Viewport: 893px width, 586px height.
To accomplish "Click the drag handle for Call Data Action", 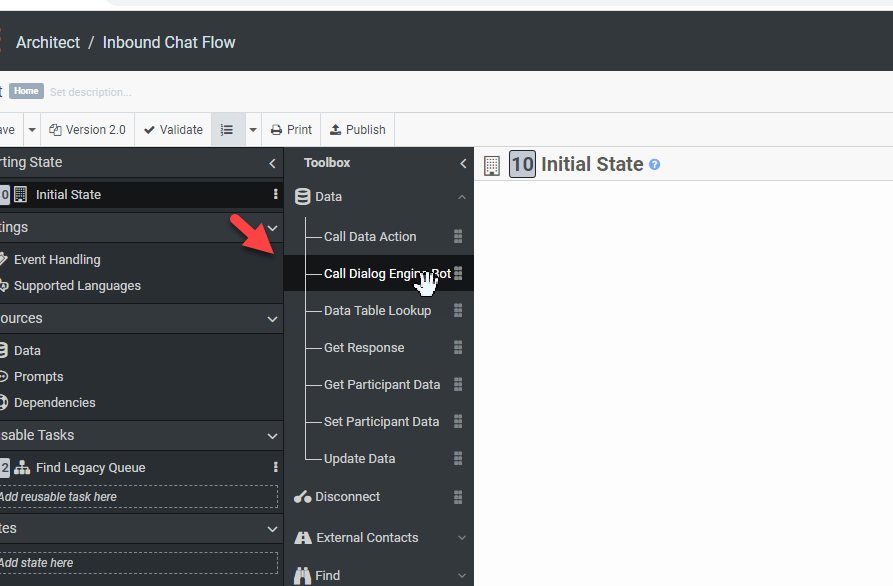I will click(458, 237).
